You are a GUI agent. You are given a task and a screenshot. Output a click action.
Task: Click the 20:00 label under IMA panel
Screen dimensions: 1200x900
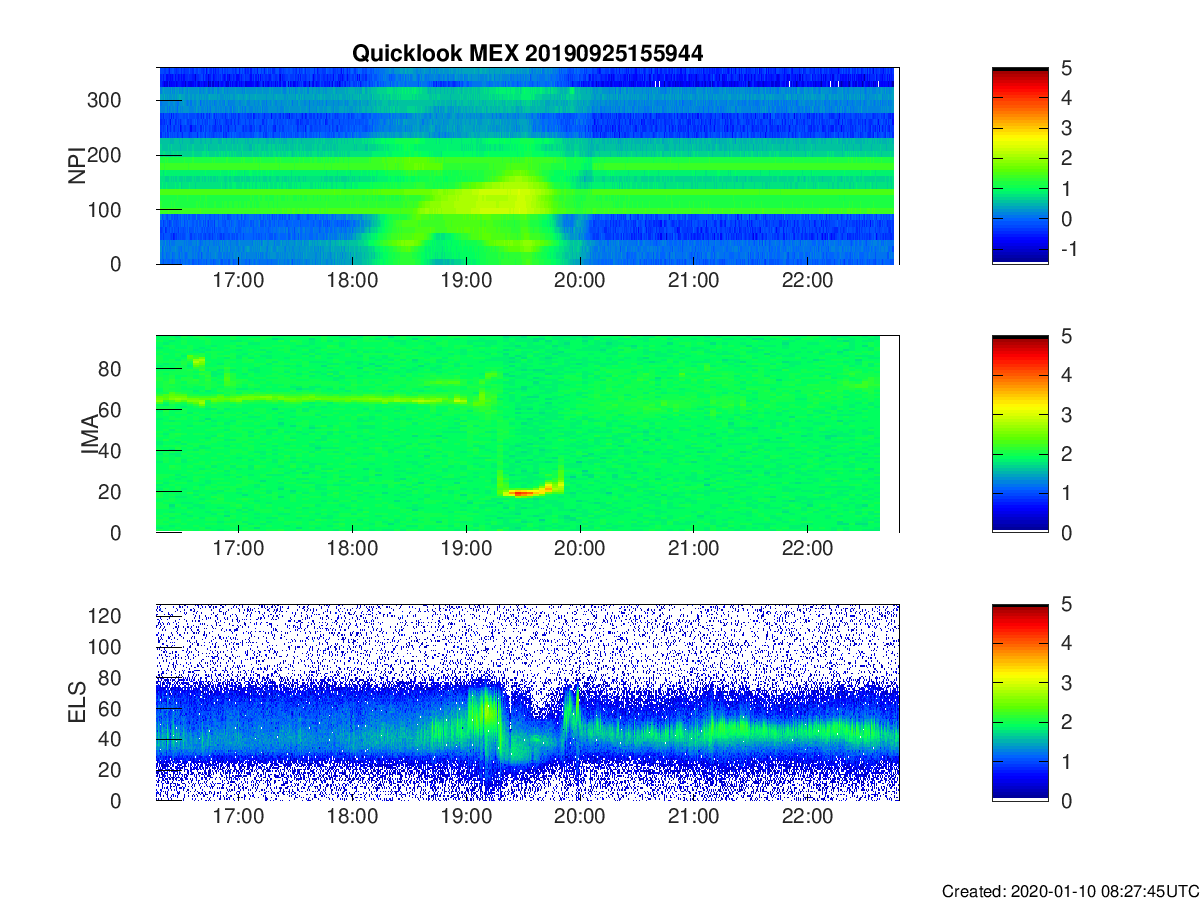579,549
